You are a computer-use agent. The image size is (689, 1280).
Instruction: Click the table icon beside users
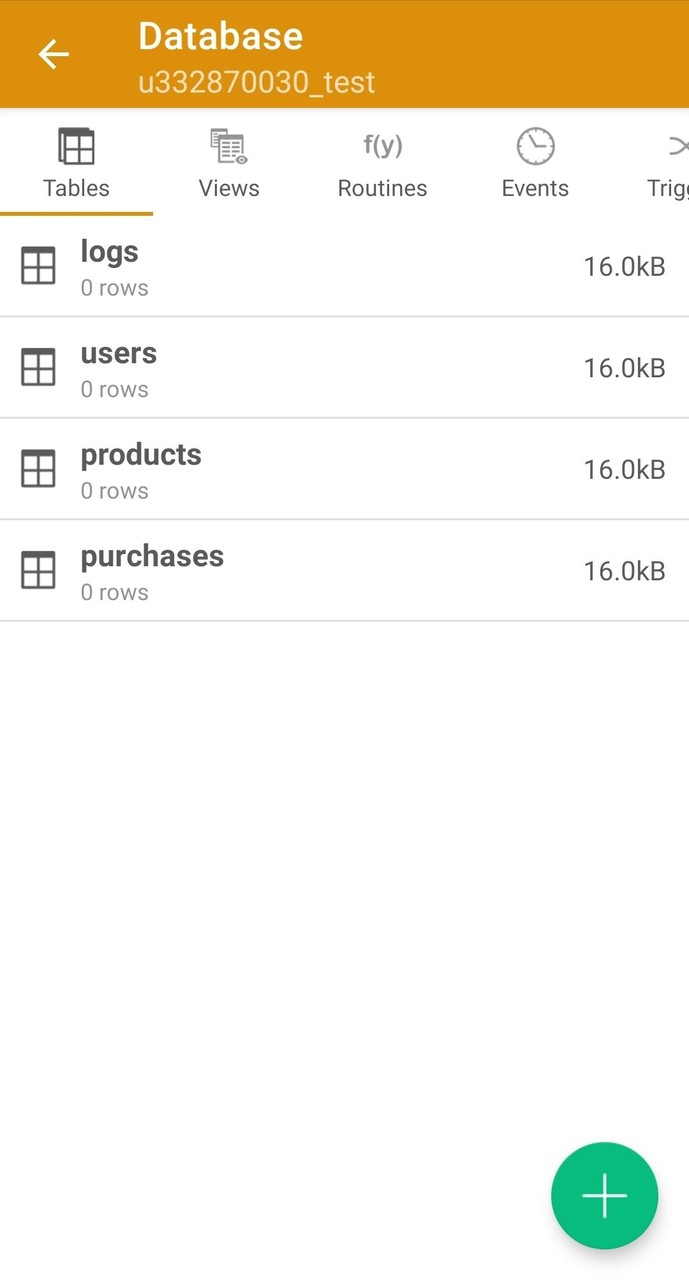(x=38, y=367)
